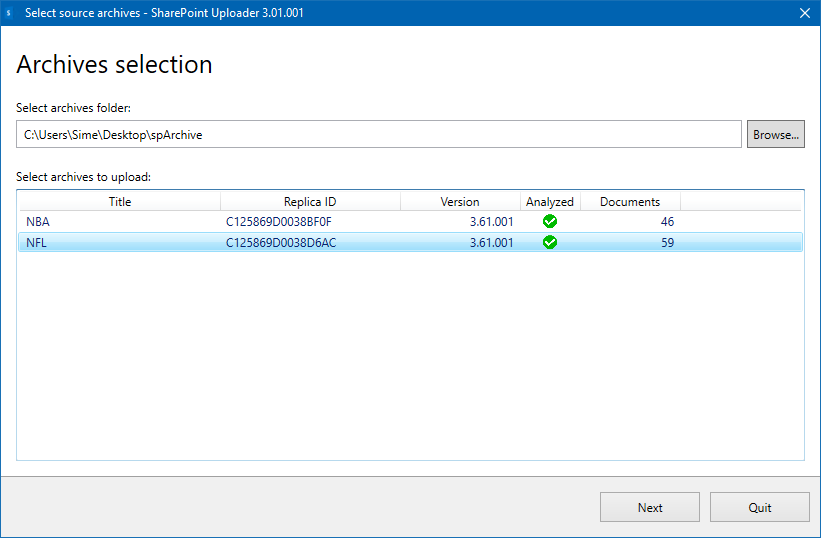Click the NBA version 3.61.001 cell

tap(491, 222)
